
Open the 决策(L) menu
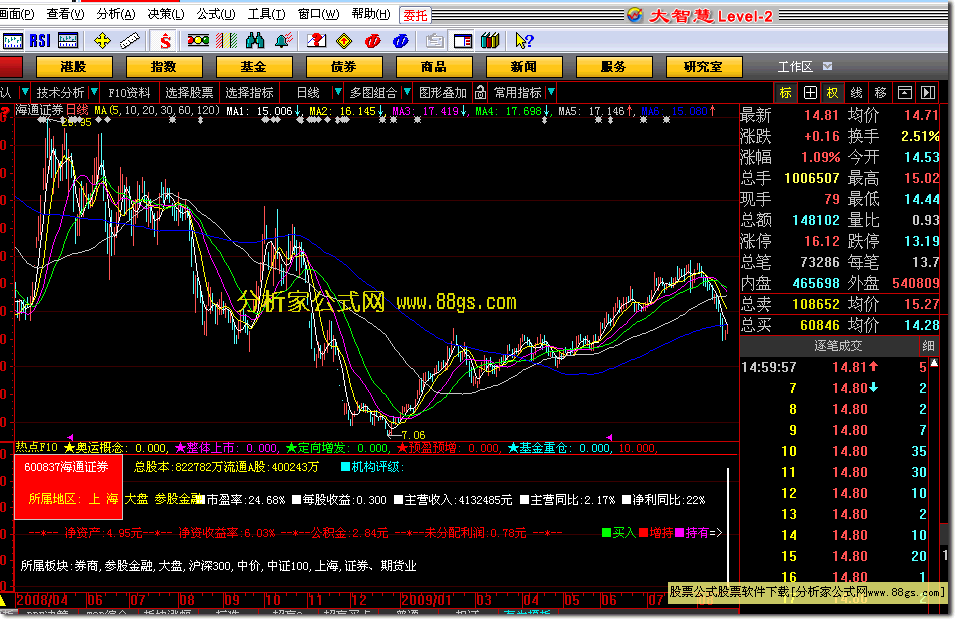(x=166, y=14)
